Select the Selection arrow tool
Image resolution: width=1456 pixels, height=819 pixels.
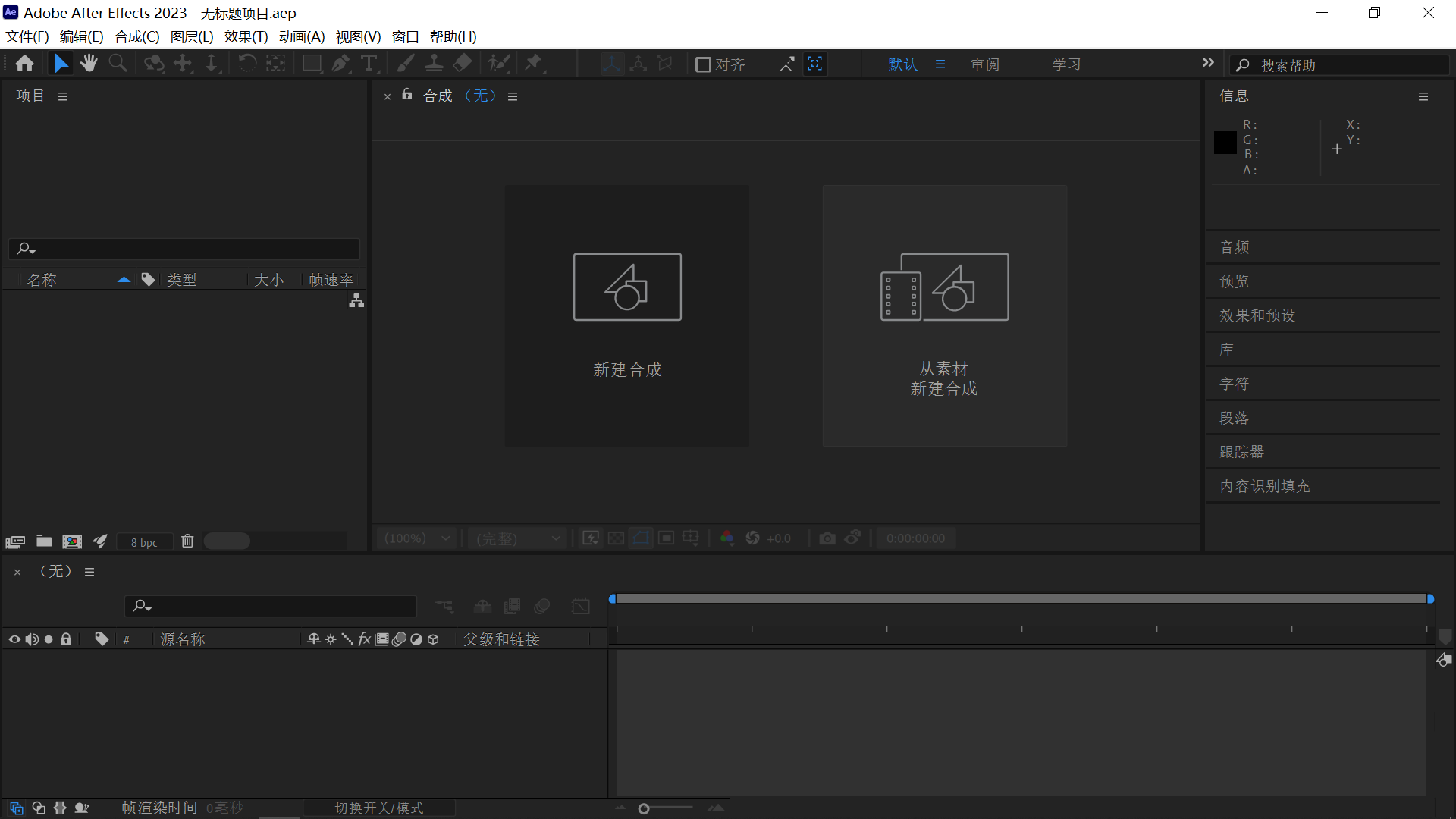(x=61, y=64)
